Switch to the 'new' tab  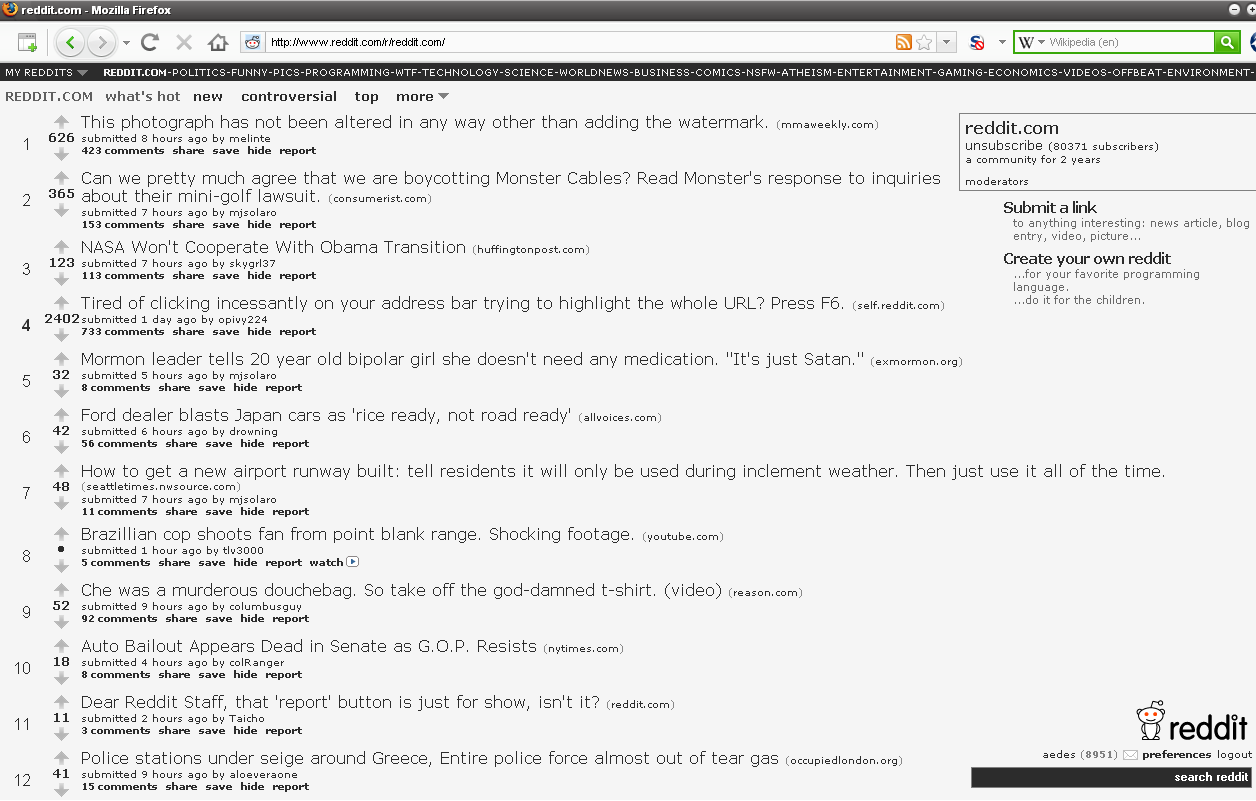point(208,97)
